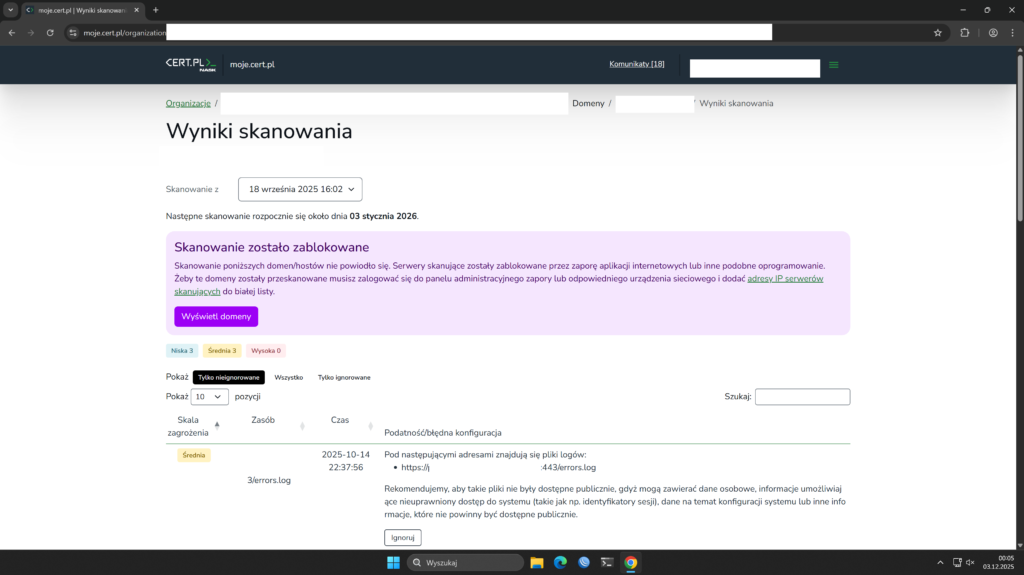This screenshot has width=1024, height=575.
Task: Open Domeny breadcrumb
Action: tap(588, 103)
